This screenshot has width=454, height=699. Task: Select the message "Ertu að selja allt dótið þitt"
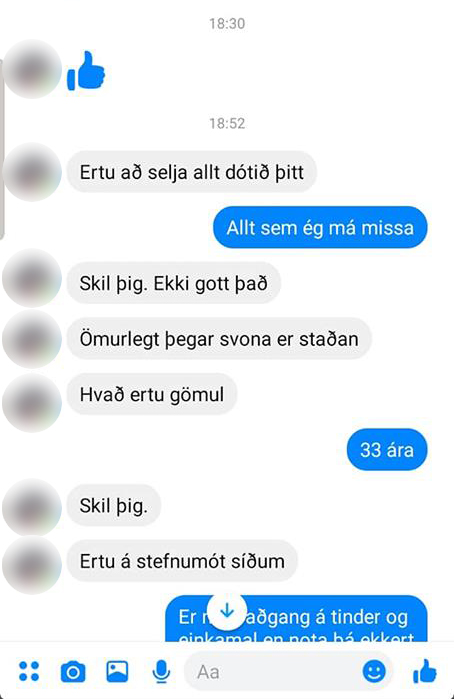click(192, 172)
